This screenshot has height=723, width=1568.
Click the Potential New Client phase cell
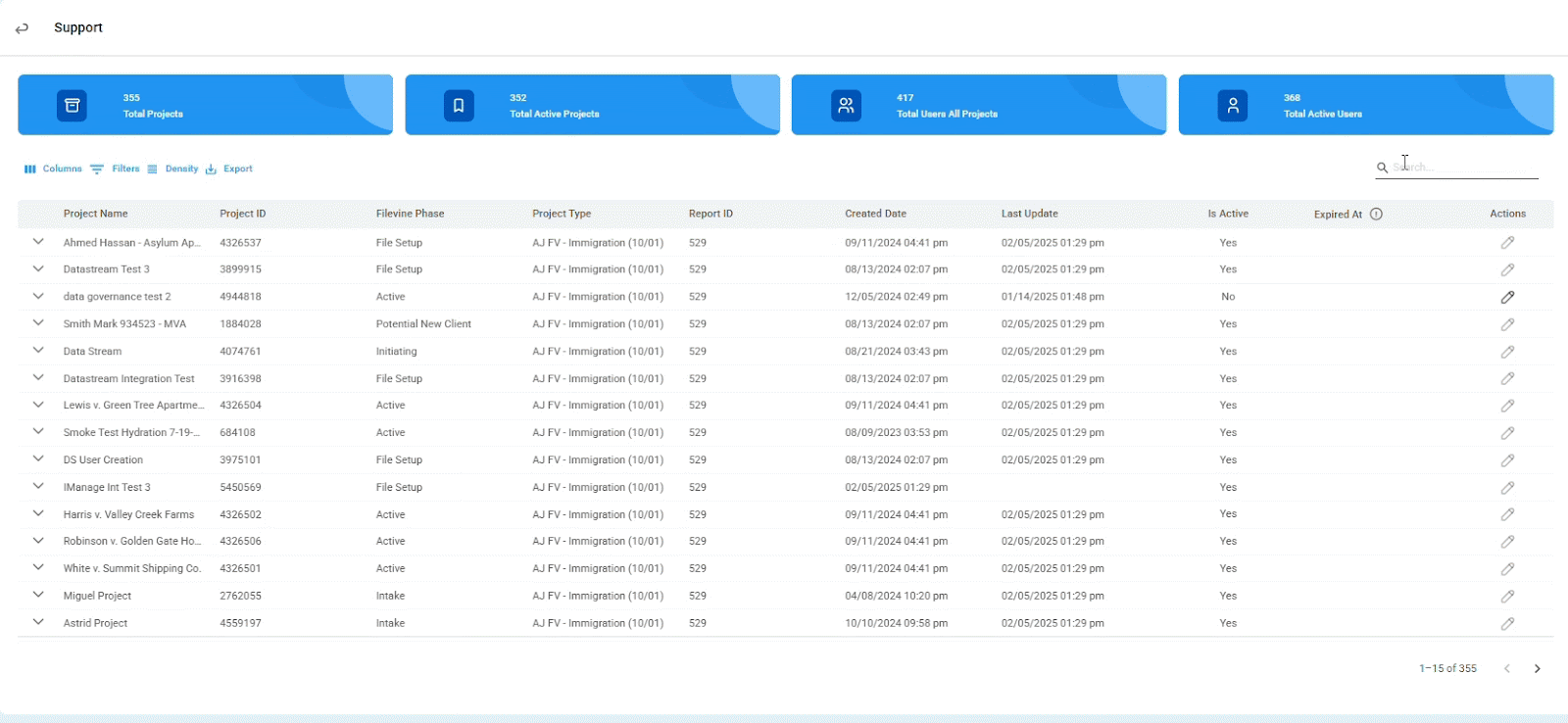(423, 324)
